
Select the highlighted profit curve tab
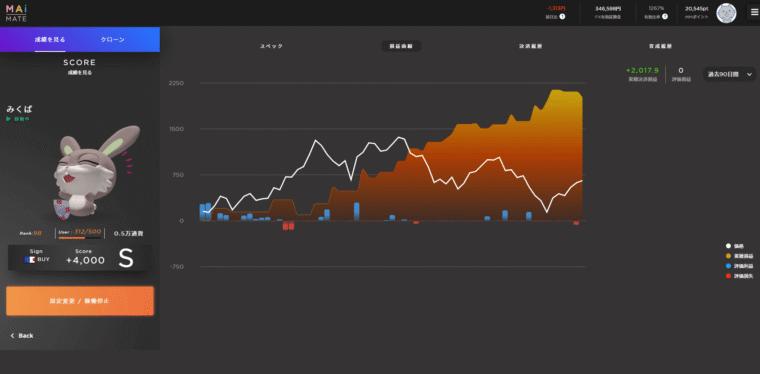(401, 46)
